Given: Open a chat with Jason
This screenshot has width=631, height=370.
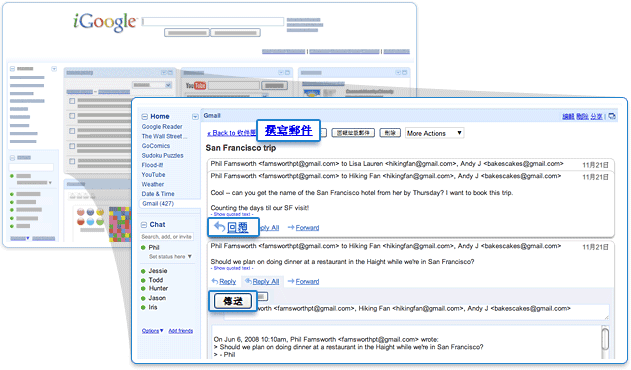Looking at the screenshot, I should [157, 298].
